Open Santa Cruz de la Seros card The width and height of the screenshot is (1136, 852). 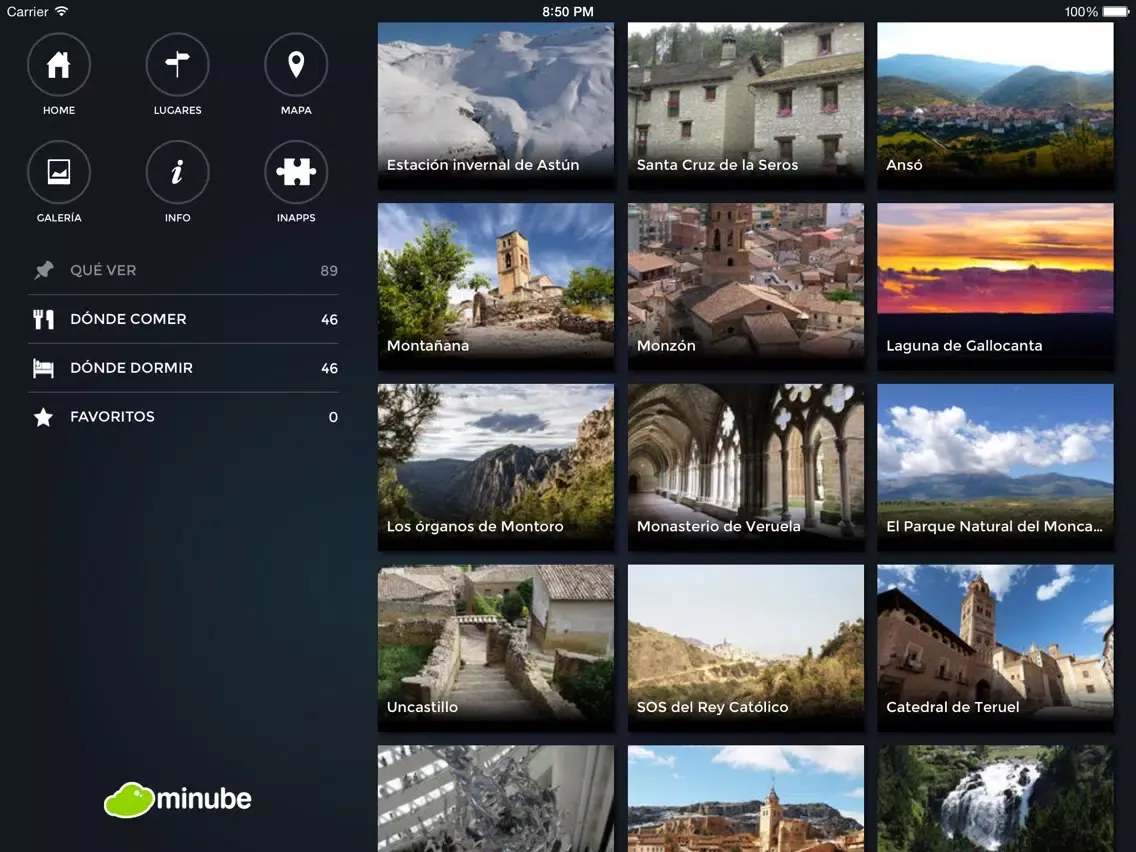pyautogui.click(x=746, y=106)
